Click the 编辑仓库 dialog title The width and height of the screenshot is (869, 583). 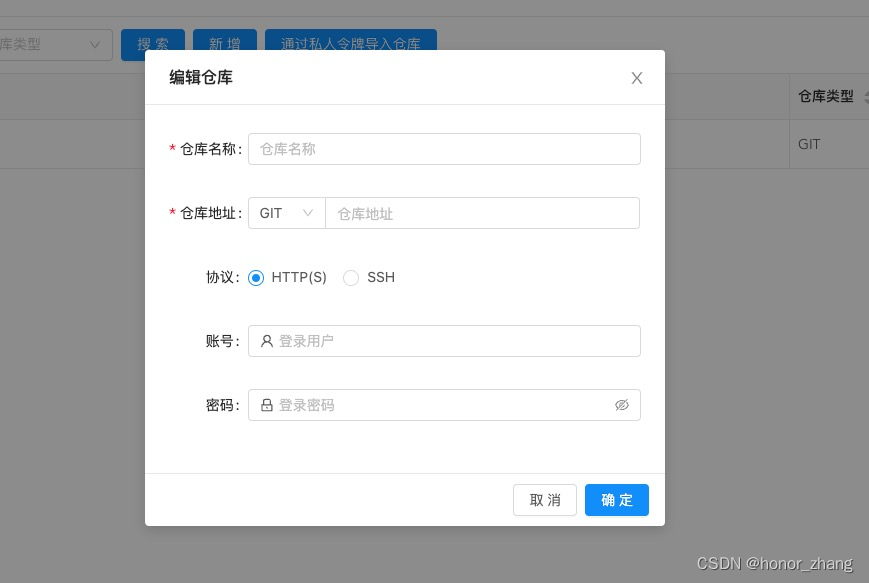tap(201, 78)
